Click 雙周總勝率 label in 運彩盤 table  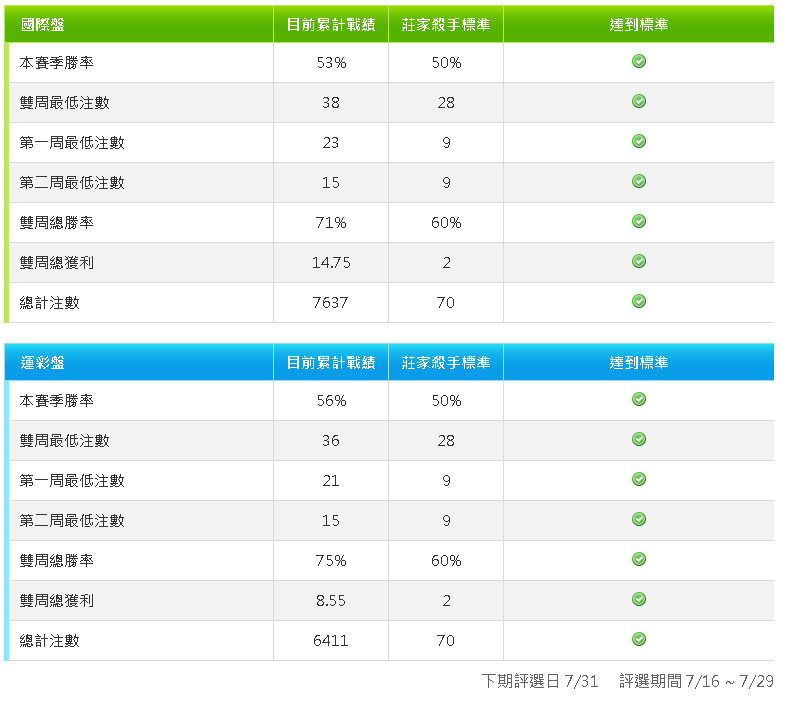point(57,561)
